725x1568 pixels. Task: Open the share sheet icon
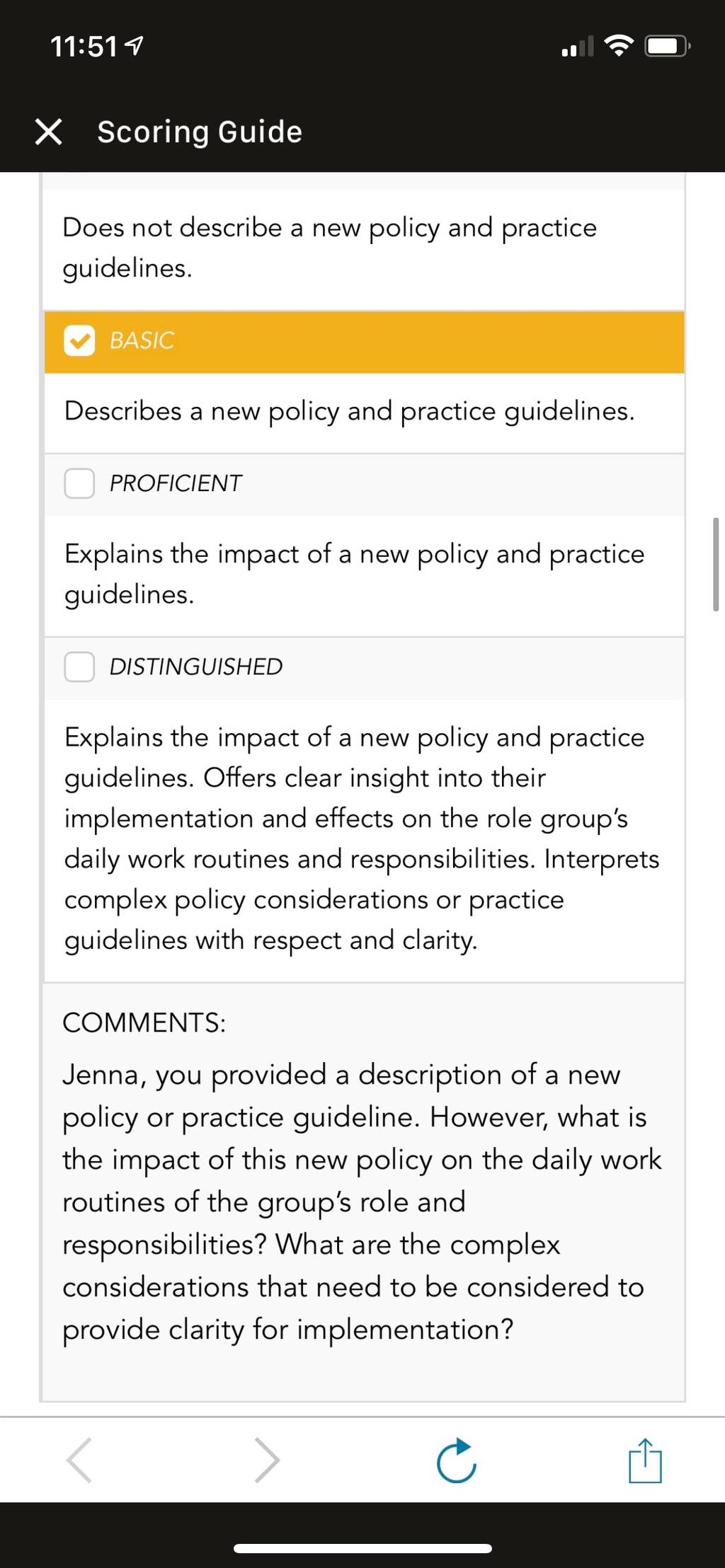645,1460
